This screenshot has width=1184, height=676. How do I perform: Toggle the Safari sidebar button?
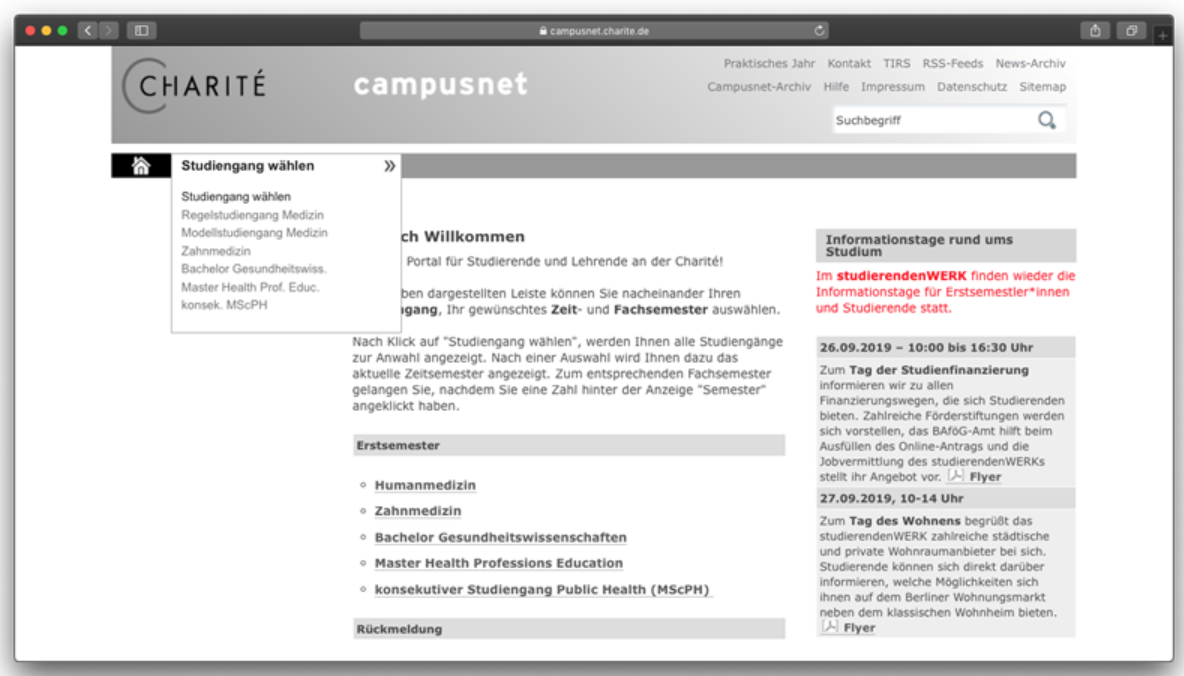click(x=141, y=30)
